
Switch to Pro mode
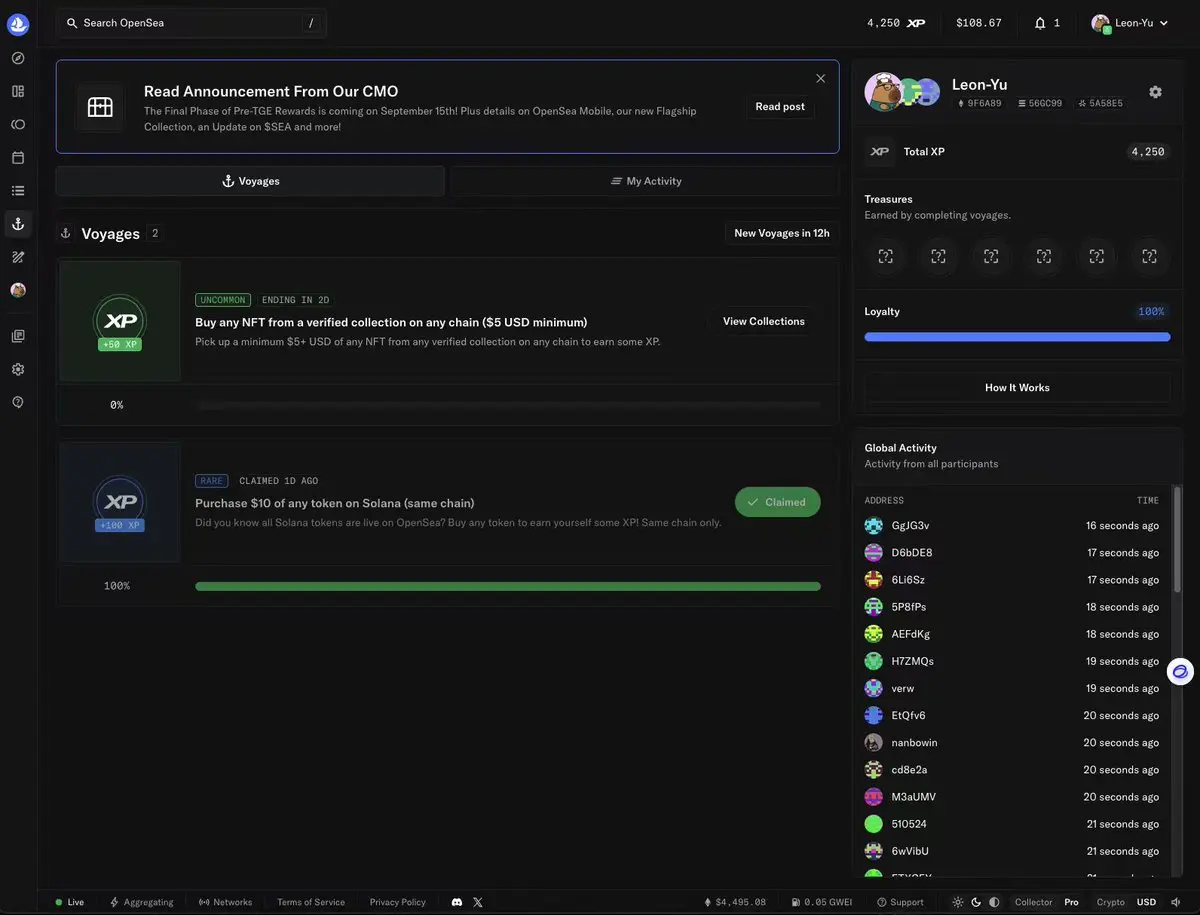click(x=1071, y=902)
